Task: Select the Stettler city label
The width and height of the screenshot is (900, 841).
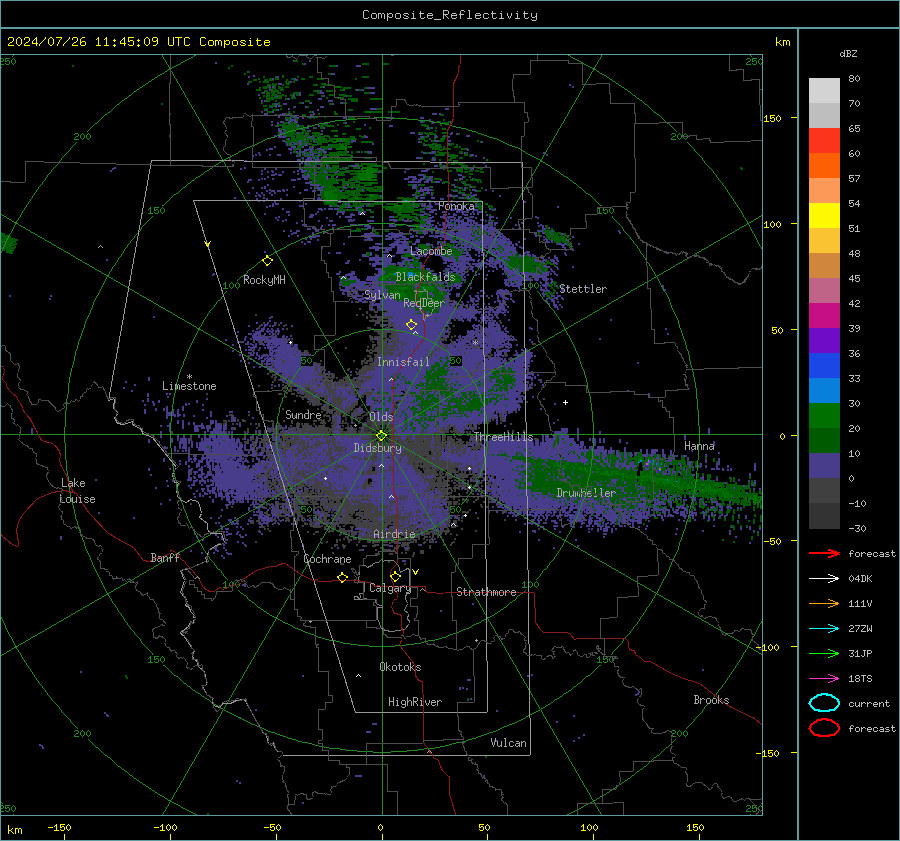Action: click(583, 289)
